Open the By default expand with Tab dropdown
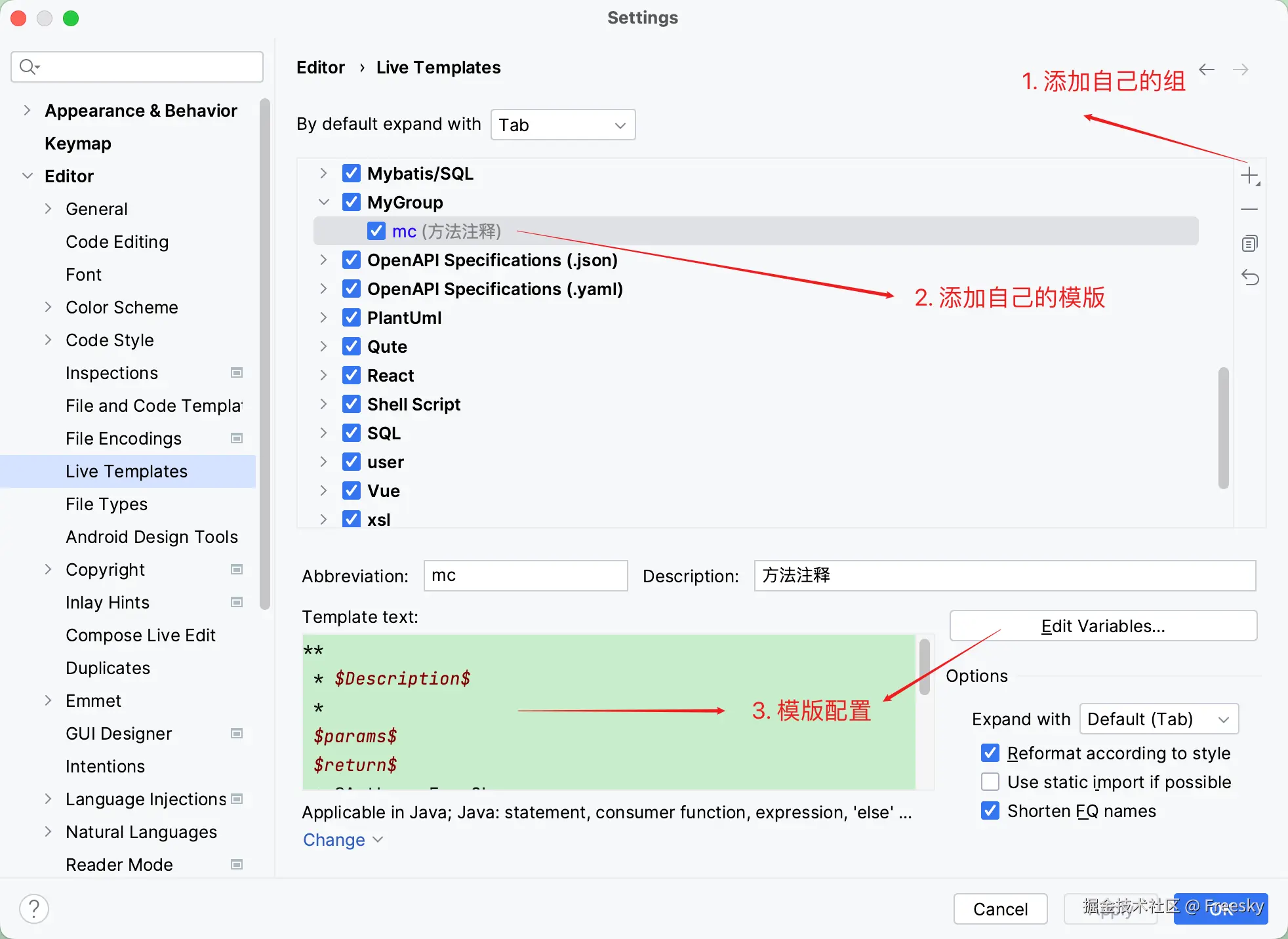 563,125
